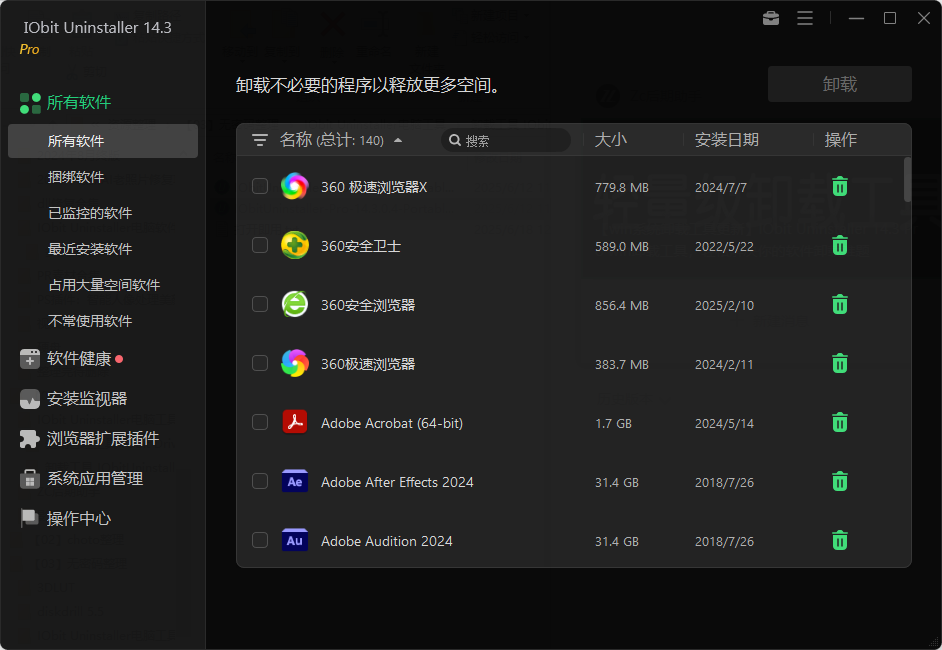Tick checkbox for Adobe After Effects 2024
The width and height of the screenshot is (942, 650).
point(260,481)
